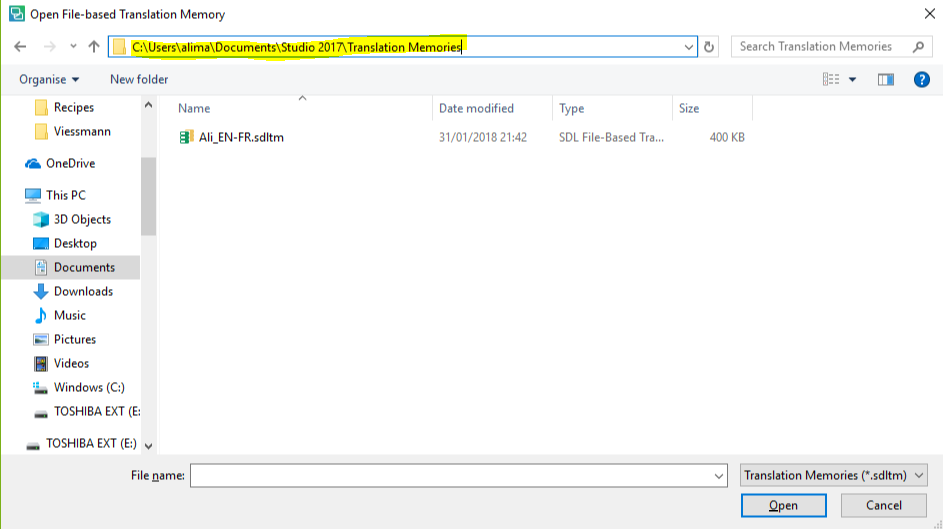
Task: Click into the File name input field
Action: coord(451,475)
